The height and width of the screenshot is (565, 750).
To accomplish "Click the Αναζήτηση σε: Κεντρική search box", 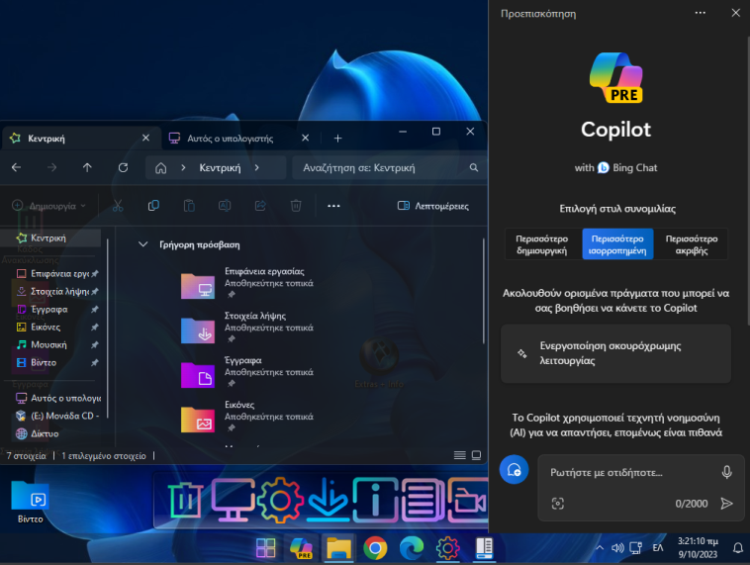I will click(389, 167).
